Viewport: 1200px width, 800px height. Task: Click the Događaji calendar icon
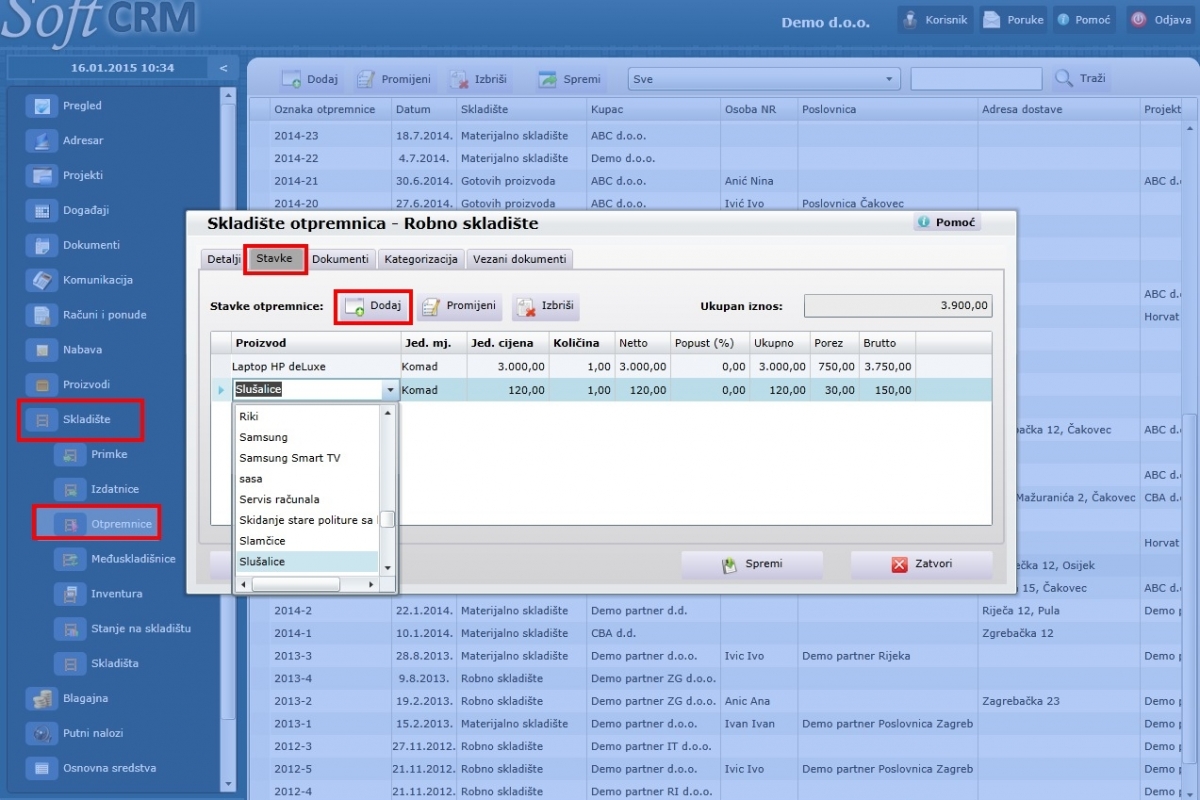(42, 211)
